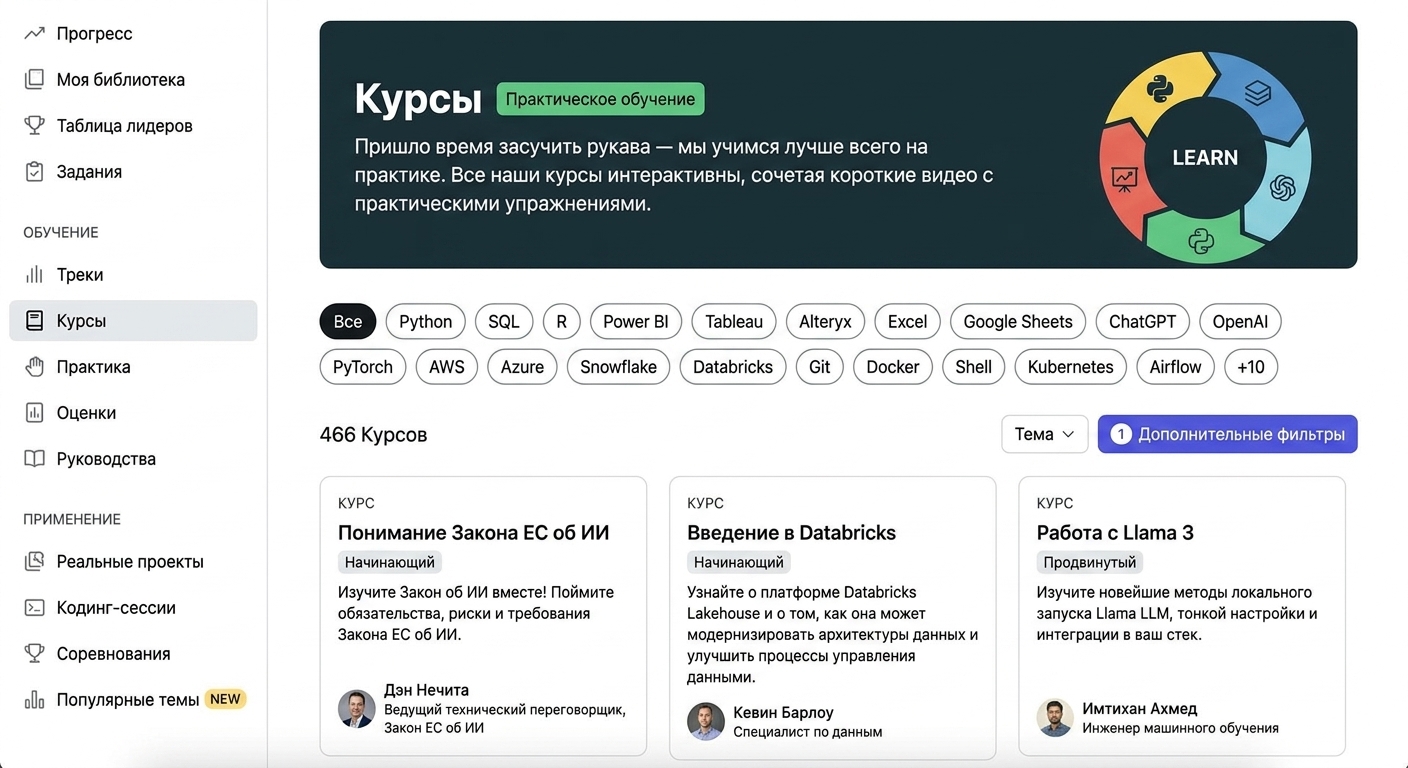Image resolution: width=1408 pixels, height=768 pixels.
Task: Click the trophy icon beside Соревнования
Action: (x=34, y=653)
